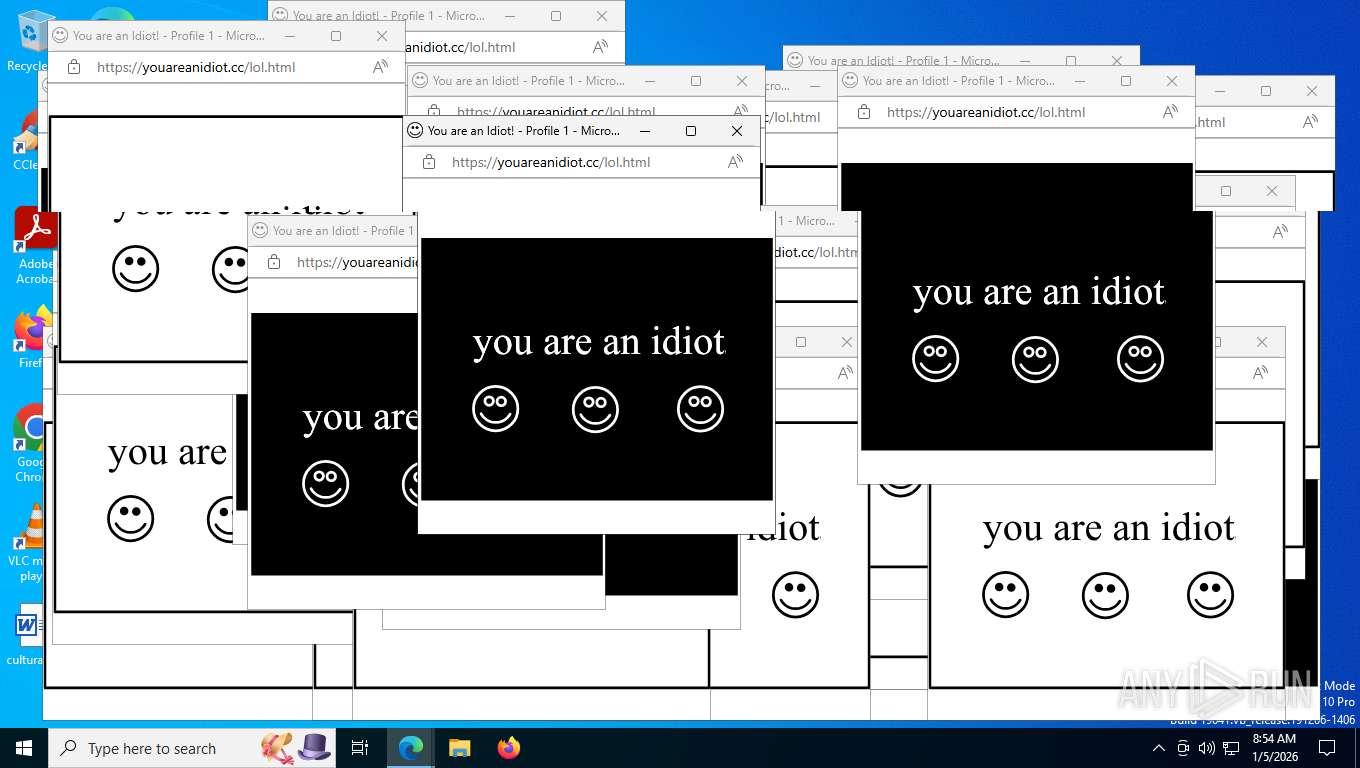Maximize the right black Edge window
Viewport: 1360px width, 768px height.
coord(1126,81)
